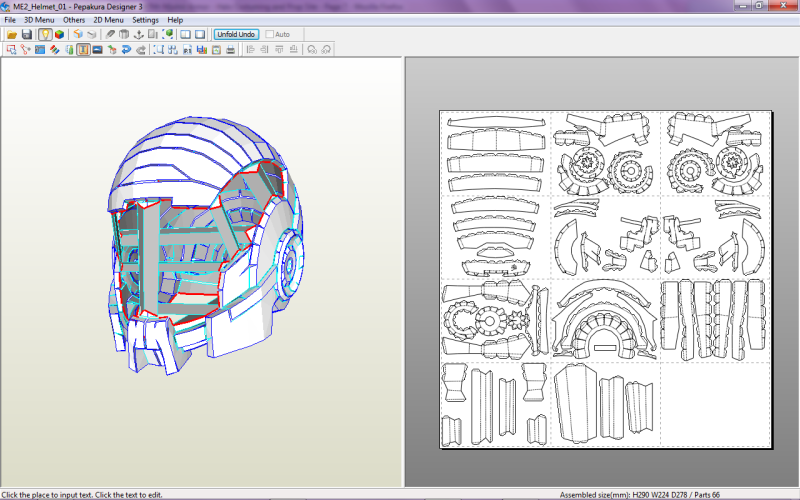Image resolution: width=800 pixels, height=500 pixels.
Task: Click the R1 labeled icon
Action: point(187,49)
